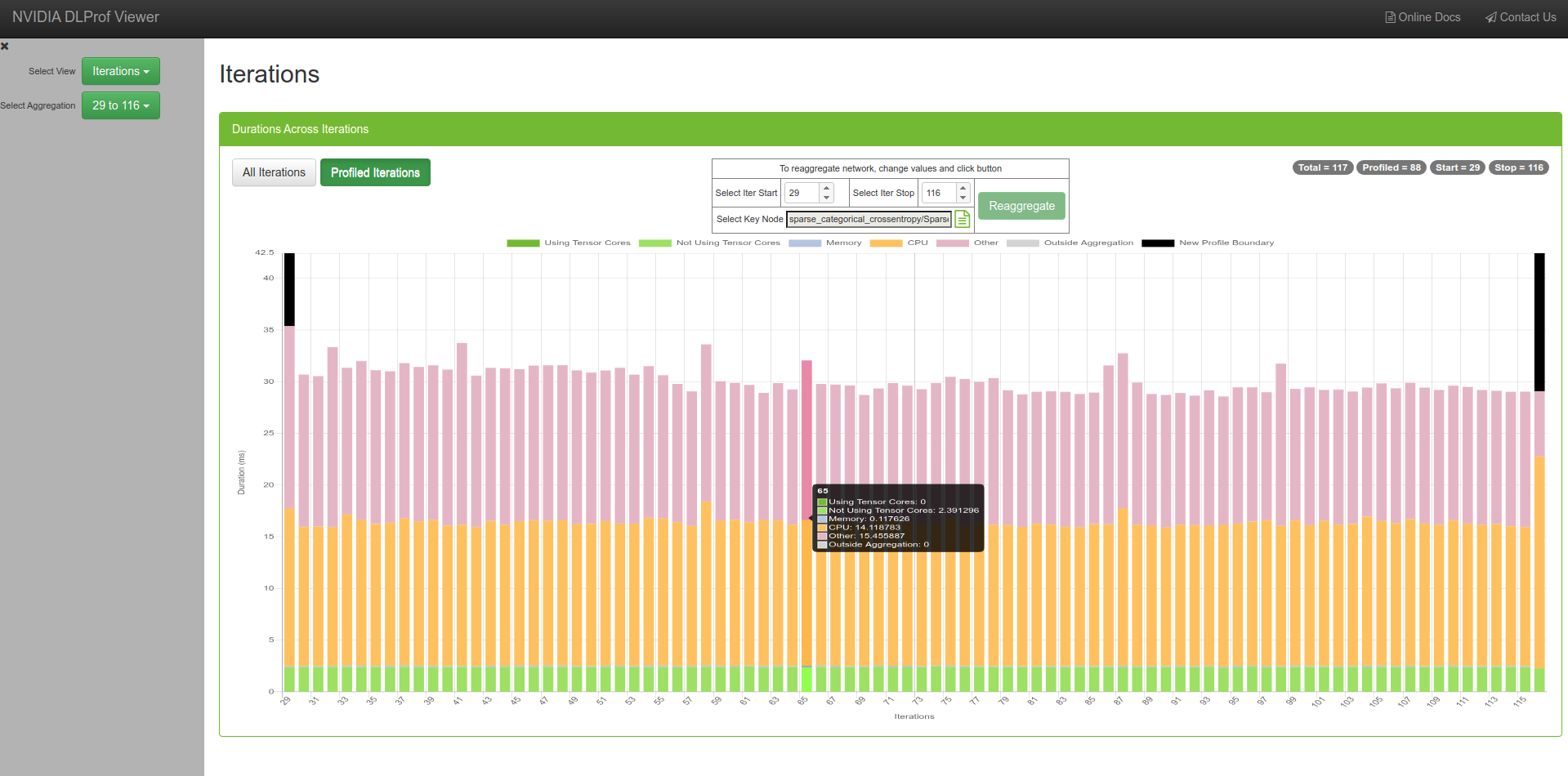Viewport: 1568px width, 776px height.
Task: Hide the Other series via legend
Action: (x=952, y=243)
